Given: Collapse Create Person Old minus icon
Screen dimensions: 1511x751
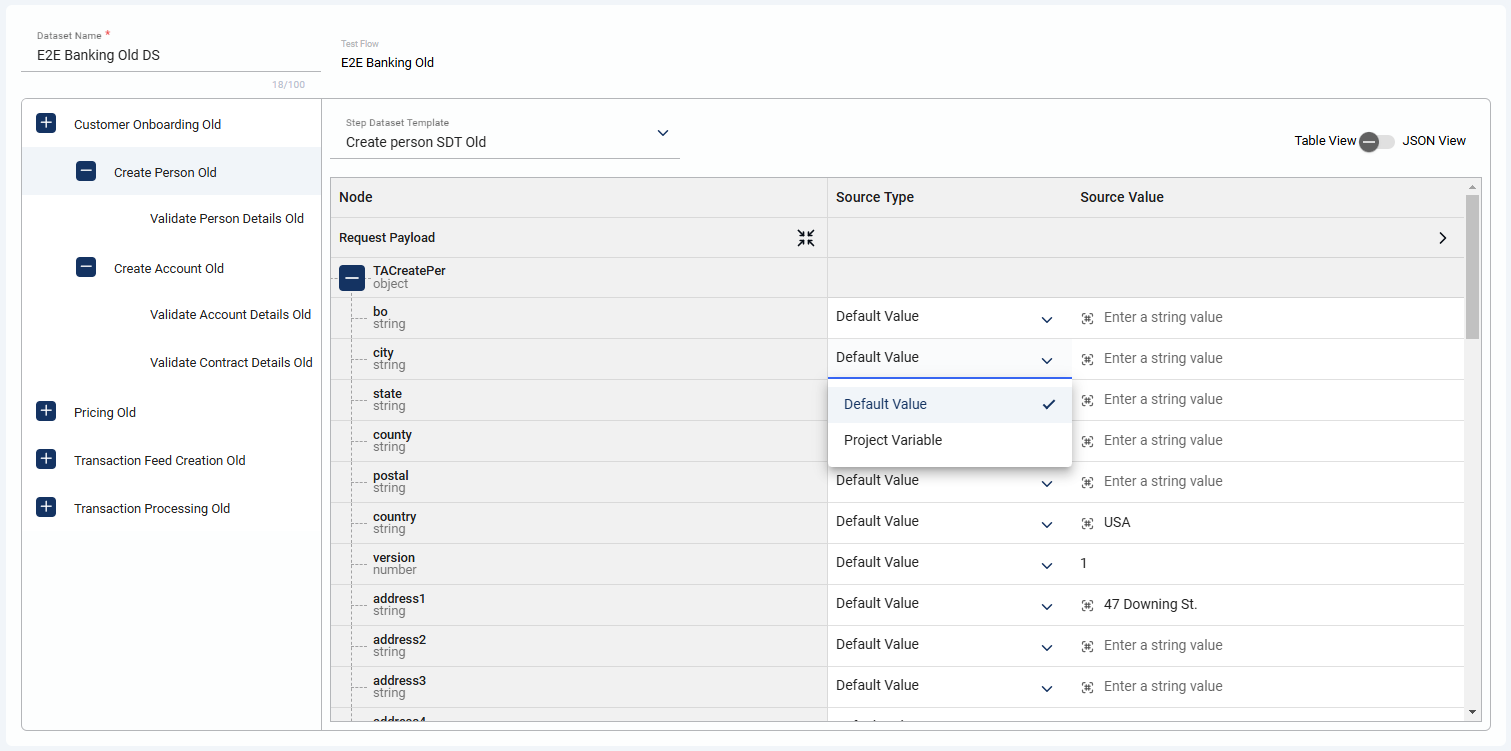Looking at the screenshot, I should 86,172.
